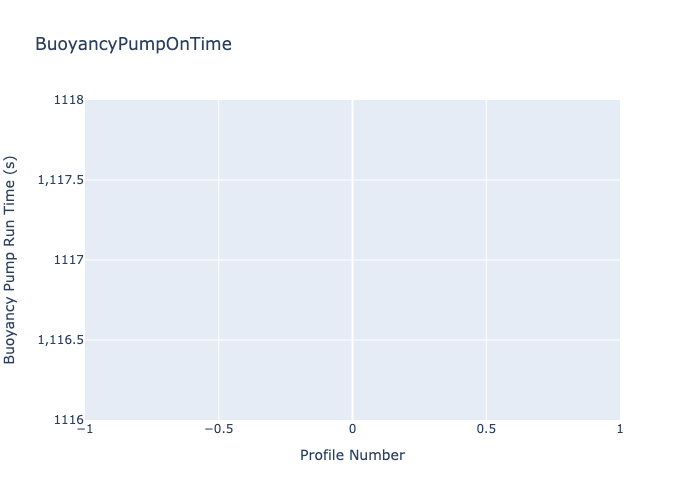Screen dimensions: 700x500
Task: Click the Profile Number axis title
Action: click(x=352, y=455)
